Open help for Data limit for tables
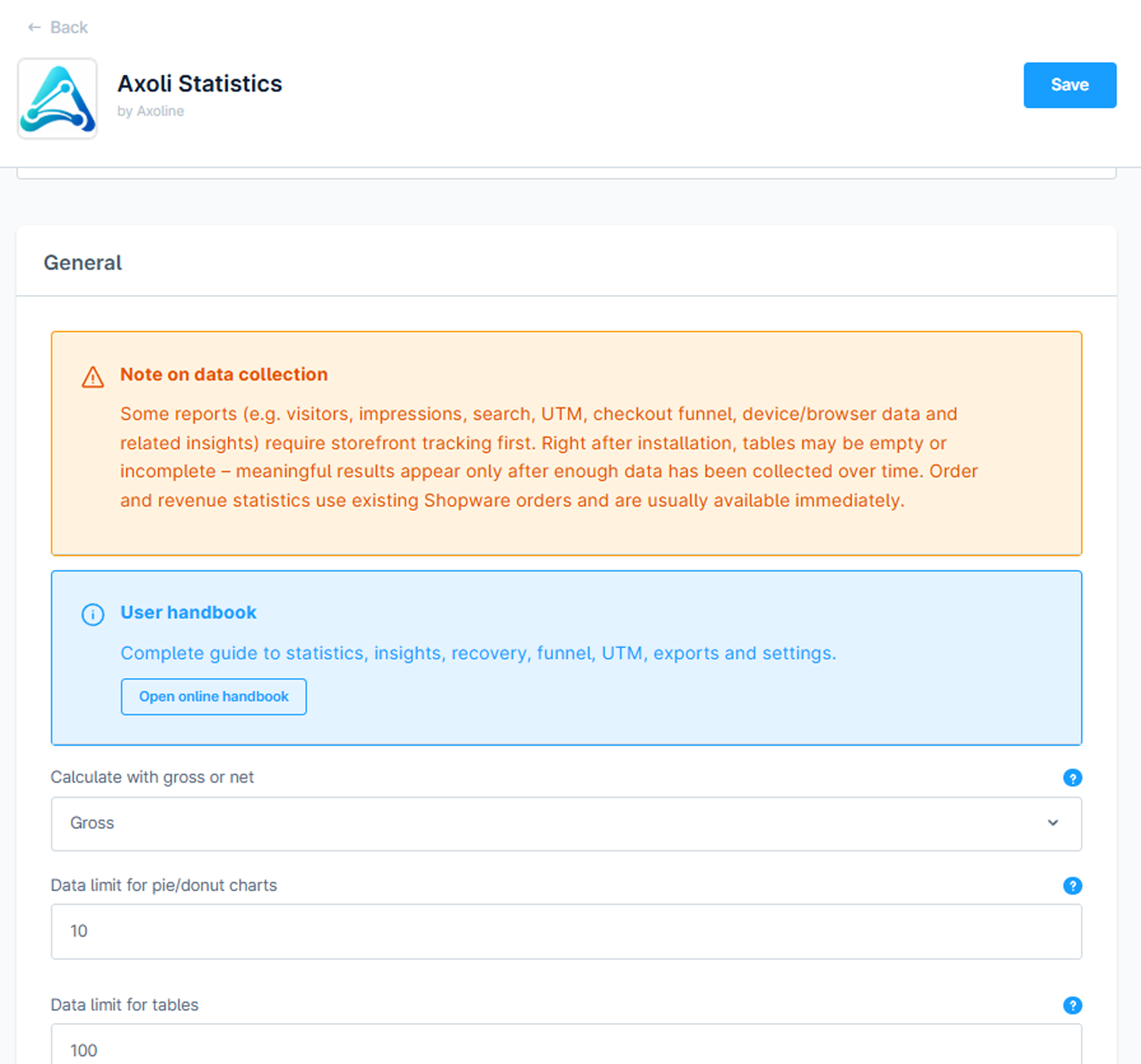 (x=1072, y=1005)
